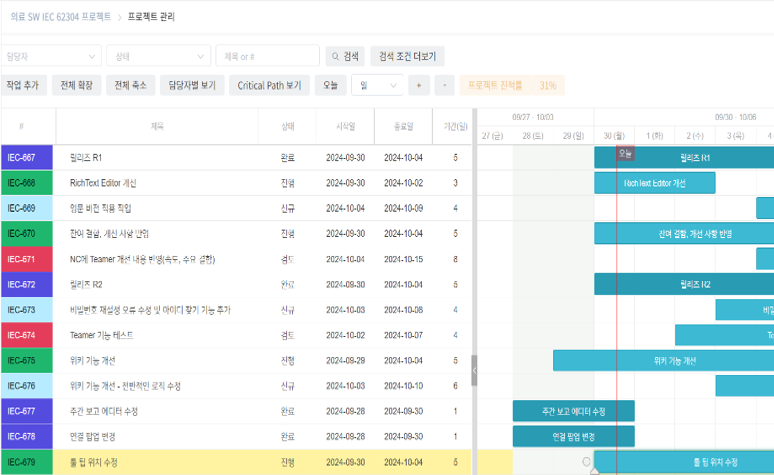Go to the 의료 SW IEC 62304 프로젝트 breadcrumb
774x475 pixels.
(x=60, y=17)
